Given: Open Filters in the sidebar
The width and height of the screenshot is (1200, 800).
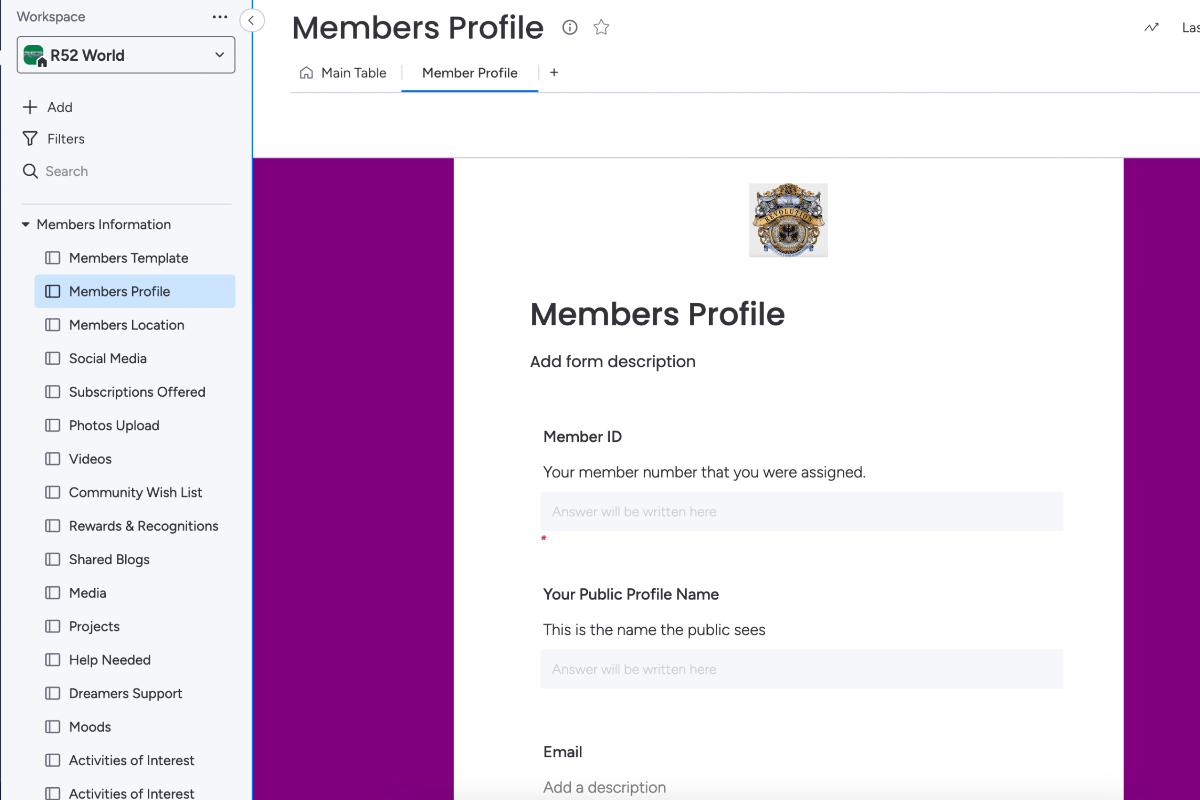Looking at the screenshot, I should click(54, 139).
